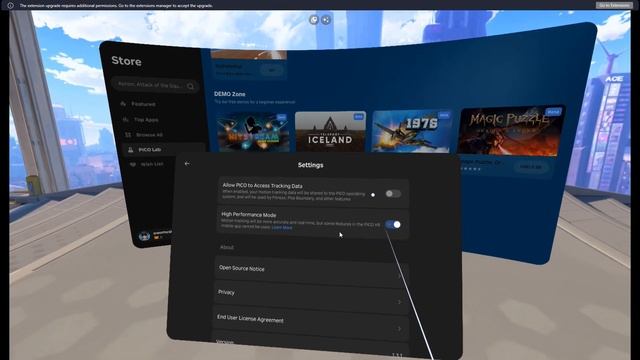Screen dimensions: 640x360
Task: Select Browse All in the Store sidebar
Action: click(x=149, y=135)
